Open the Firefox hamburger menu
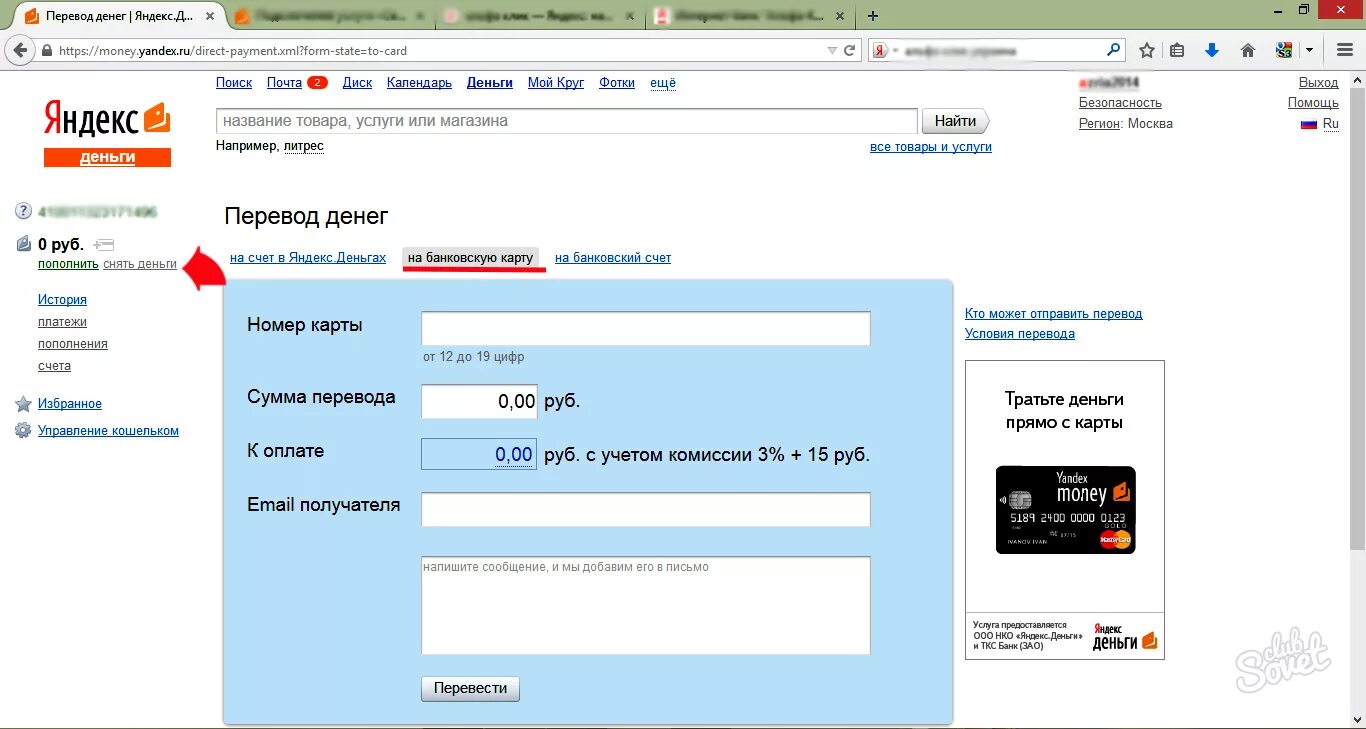 pyautogui.click(x=1345, y=50)
